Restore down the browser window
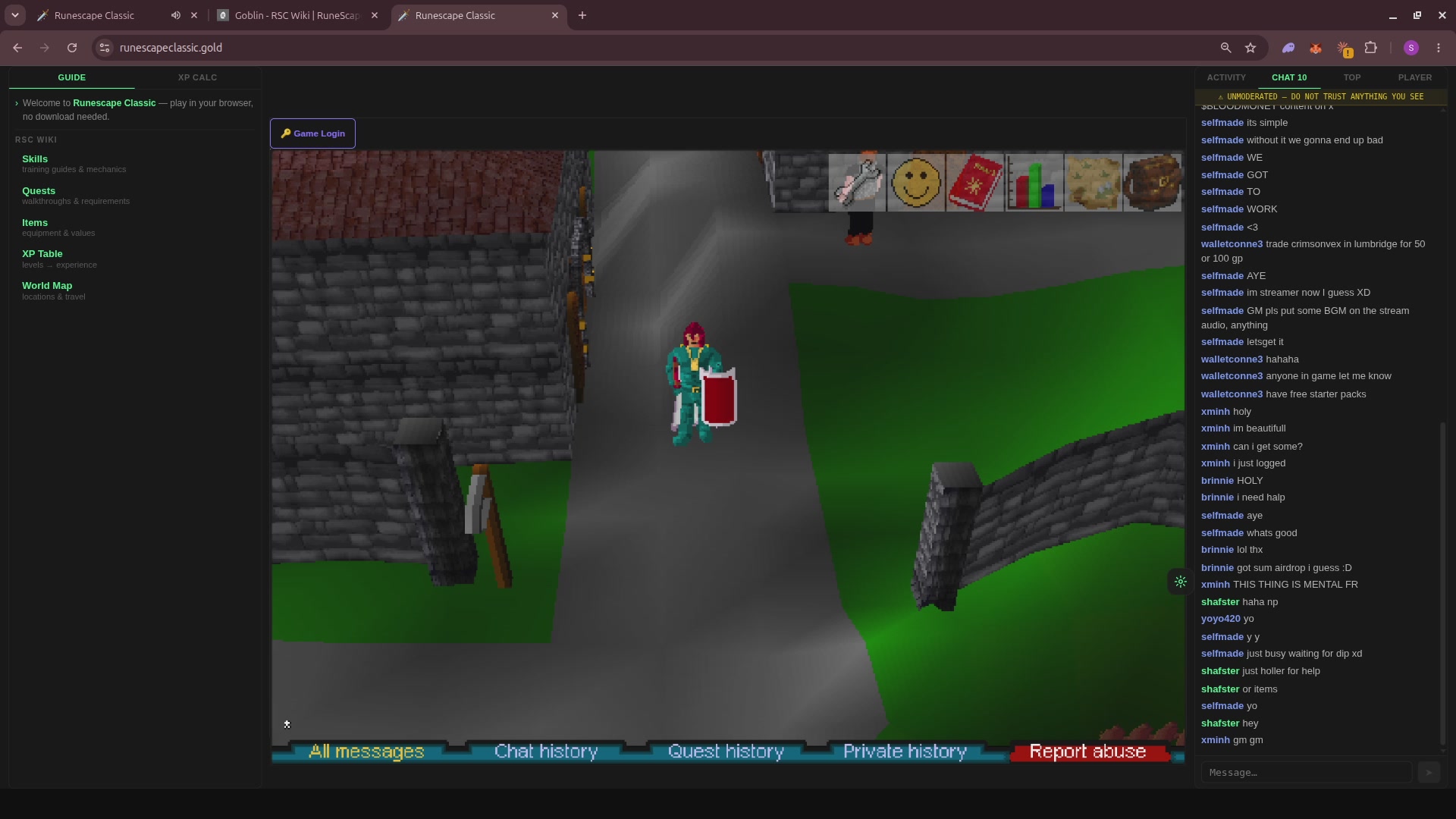 pos(1417,15)
